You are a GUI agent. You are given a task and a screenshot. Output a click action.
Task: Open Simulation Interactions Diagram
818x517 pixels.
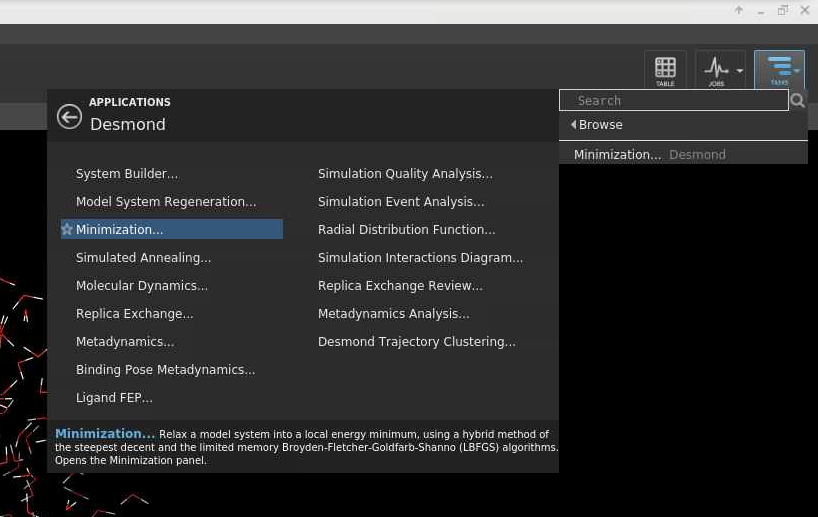tap(420, 258)
